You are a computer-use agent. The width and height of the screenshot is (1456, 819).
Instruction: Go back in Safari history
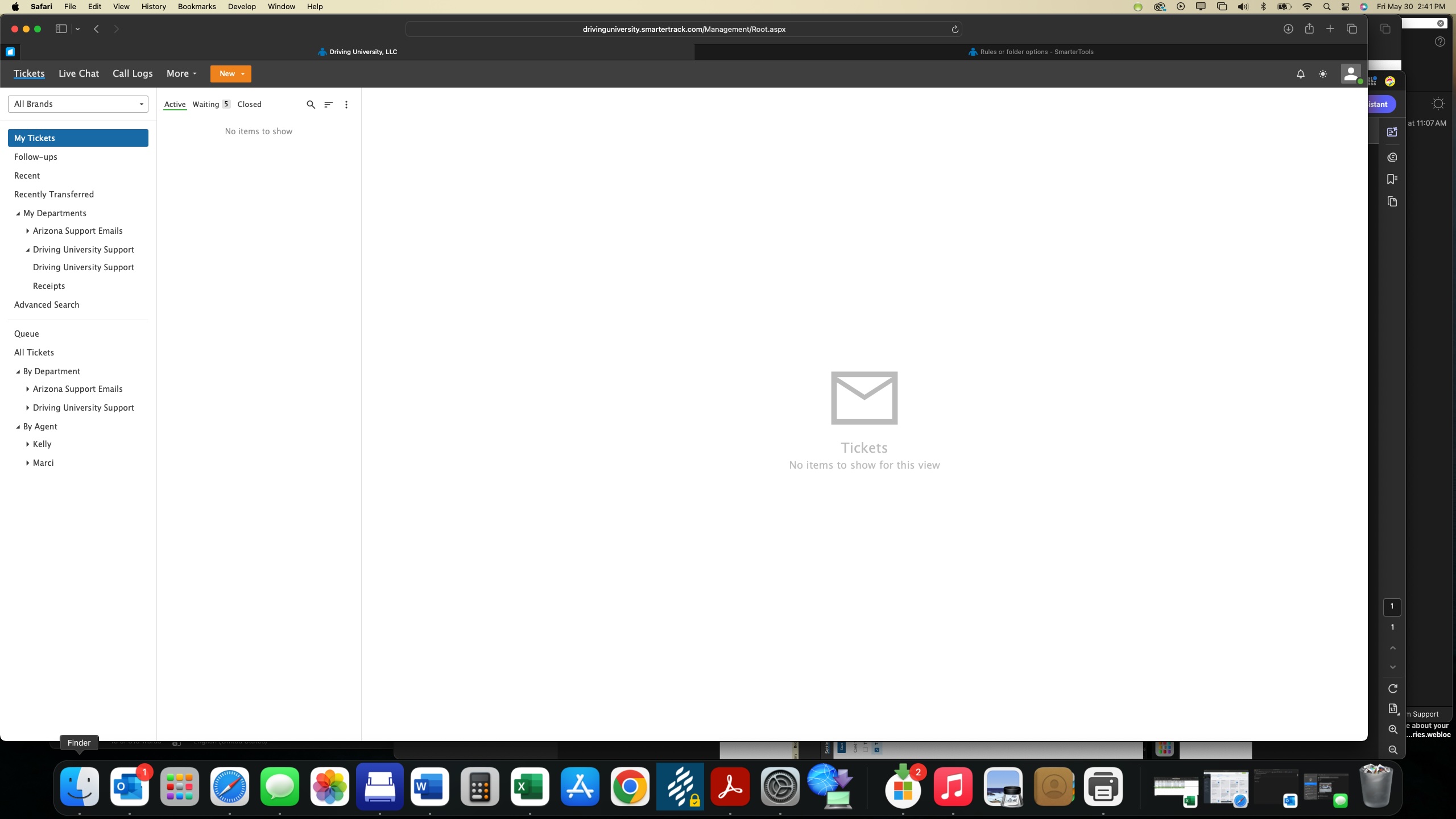97,29
